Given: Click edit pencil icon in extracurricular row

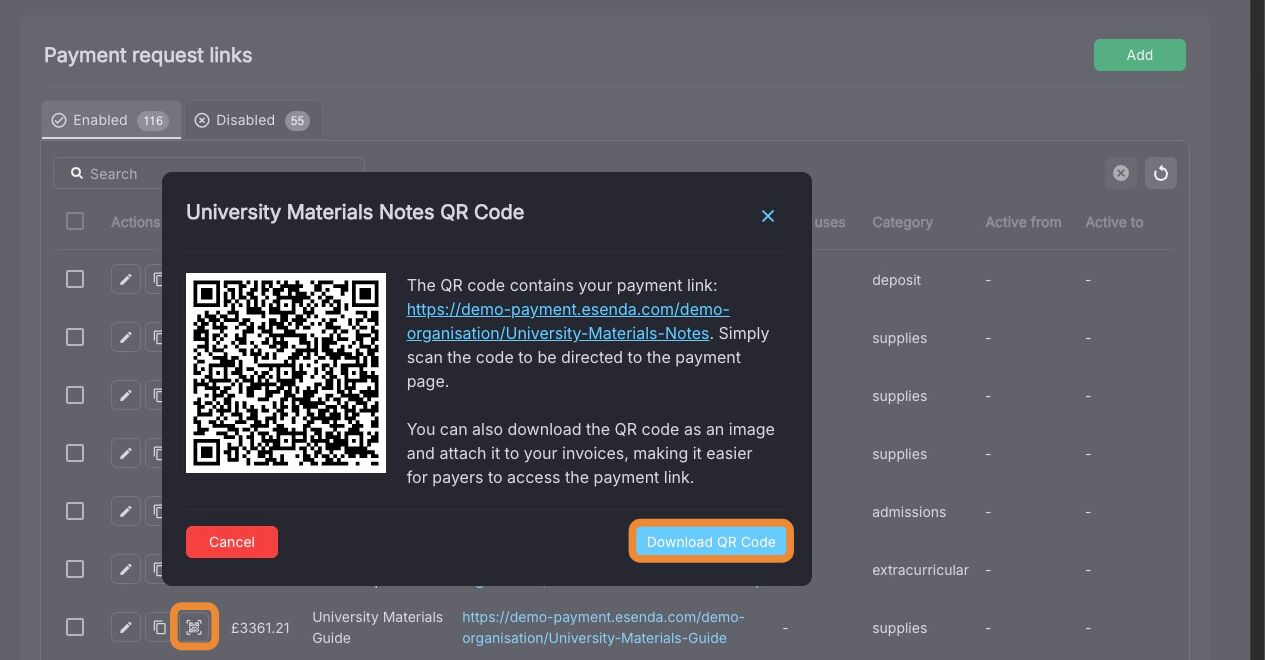Looking at the screenshot, I should tap(125, 569).
